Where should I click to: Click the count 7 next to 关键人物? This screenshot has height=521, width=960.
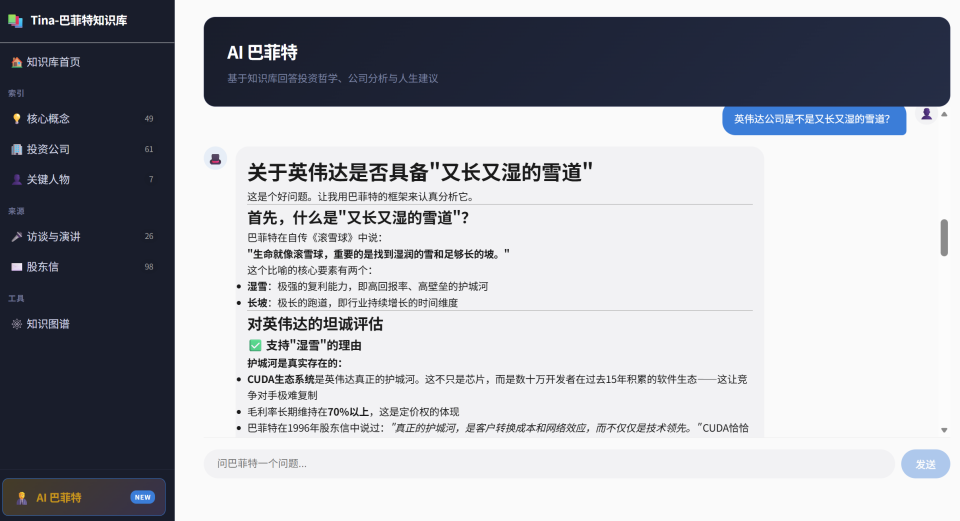coord(151,179)
